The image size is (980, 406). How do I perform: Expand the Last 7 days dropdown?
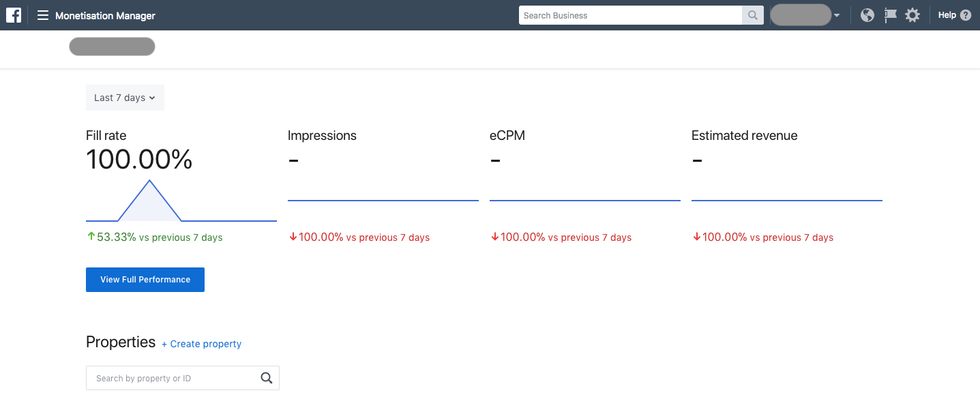coord(125,98)
